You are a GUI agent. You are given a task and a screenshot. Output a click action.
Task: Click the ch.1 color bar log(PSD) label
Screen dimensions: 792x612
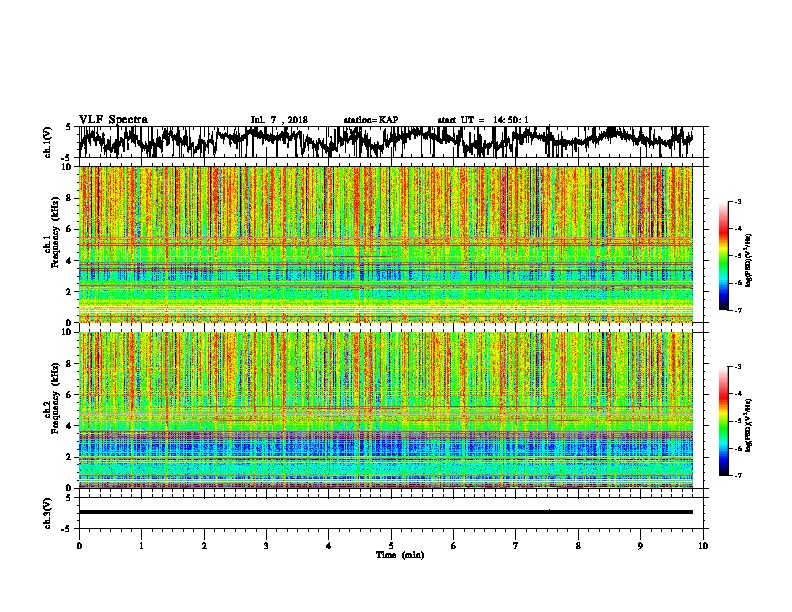click(748, 261)
